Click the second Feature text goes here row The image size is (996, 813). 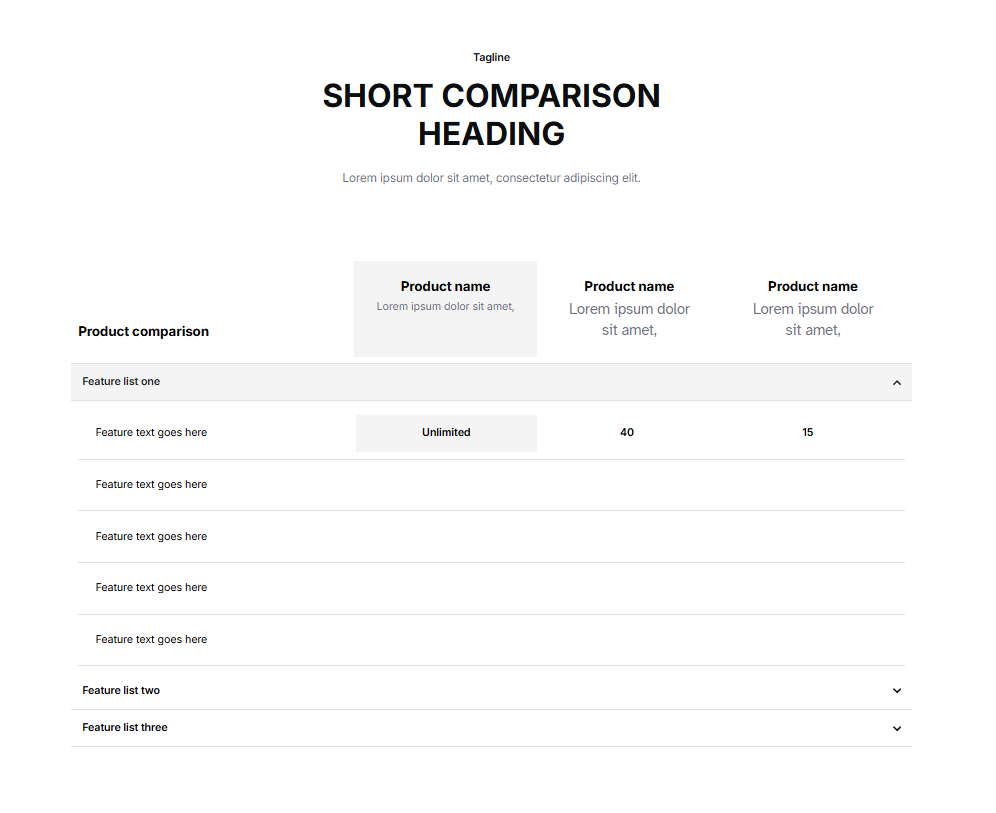coord(152,485)
